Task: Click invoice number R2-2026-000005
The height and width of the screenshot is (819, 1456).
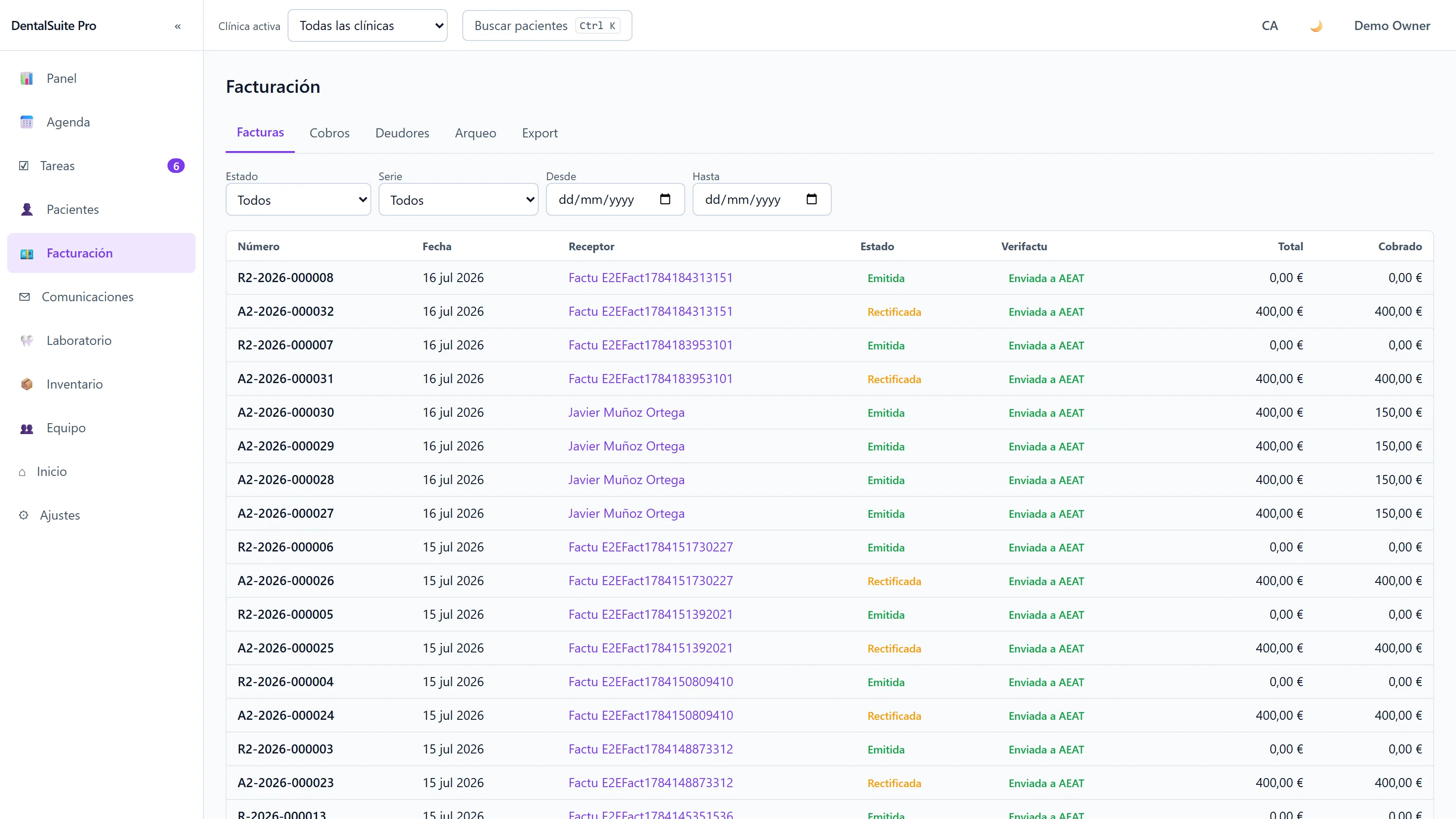Action: (285, 614)
